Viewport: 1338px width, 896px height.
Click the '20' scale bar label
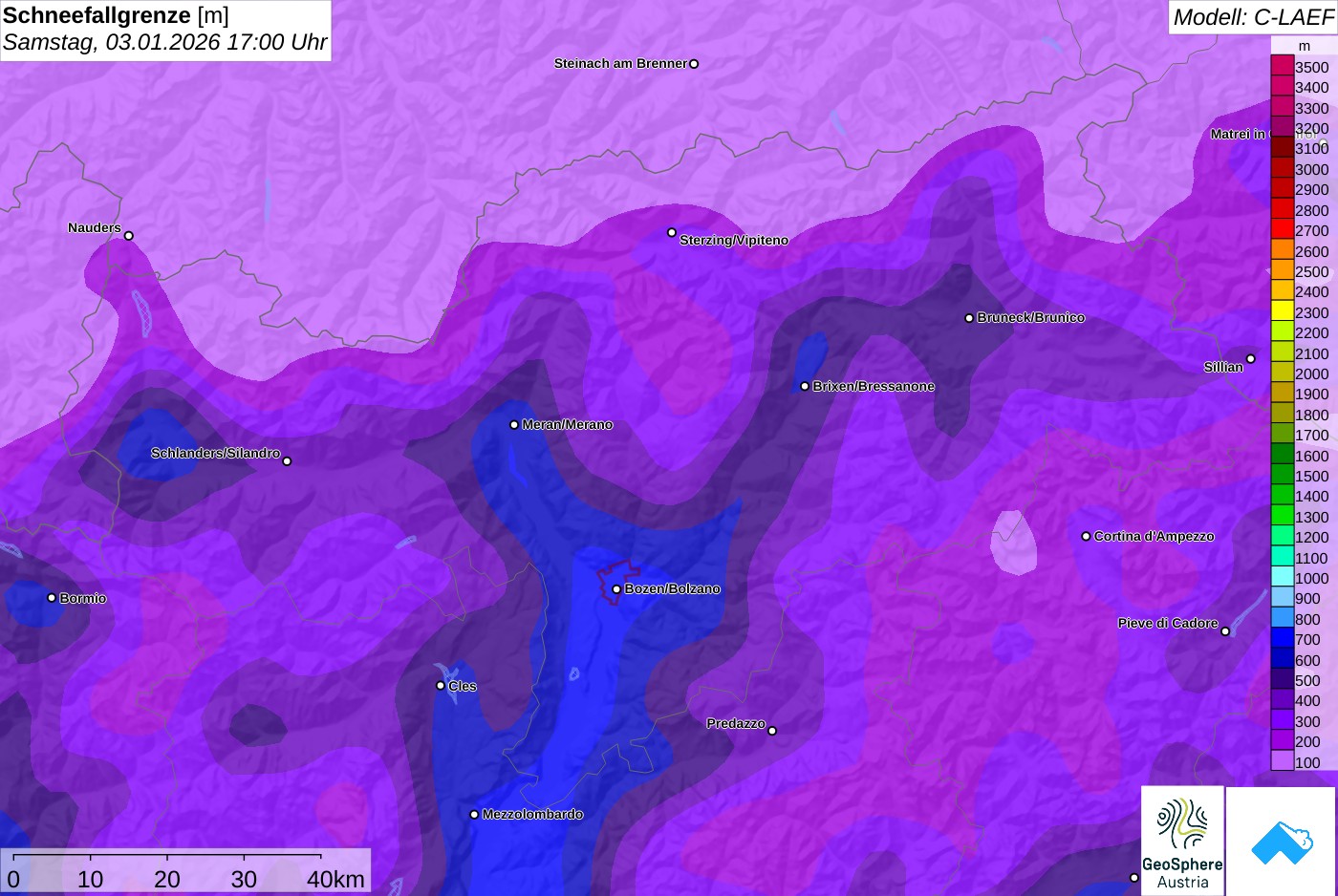click(167, 879)
